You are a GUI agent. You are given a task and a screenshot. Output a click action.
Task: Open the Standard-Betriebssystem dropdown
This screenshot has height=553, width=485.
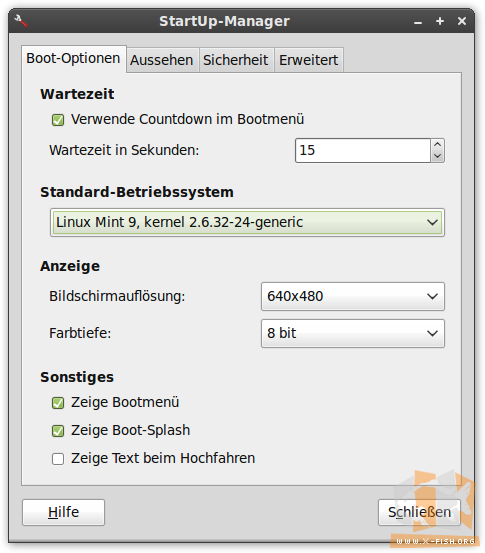[x=247, y=223]
